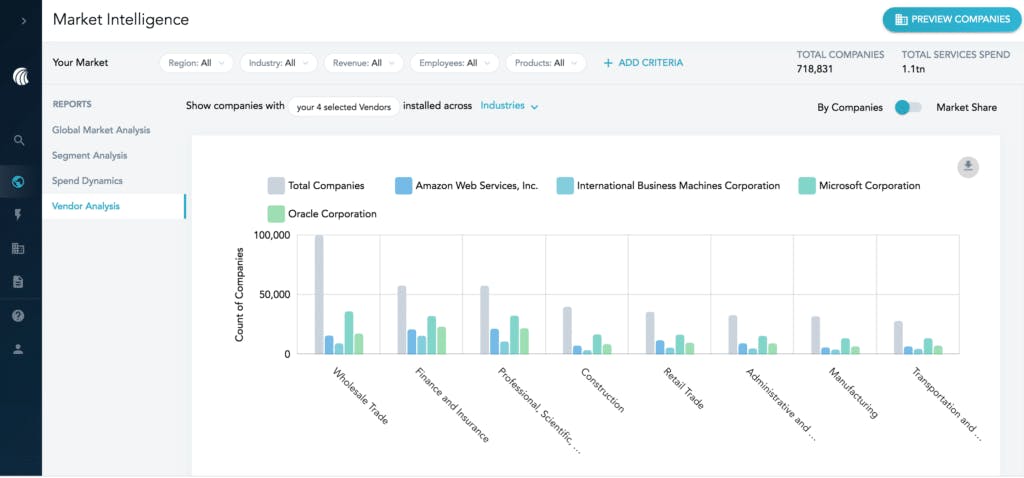Screen dimensions: 1024x478
Task: Open the building companies icon in sidebar
Action: (19, 248)
